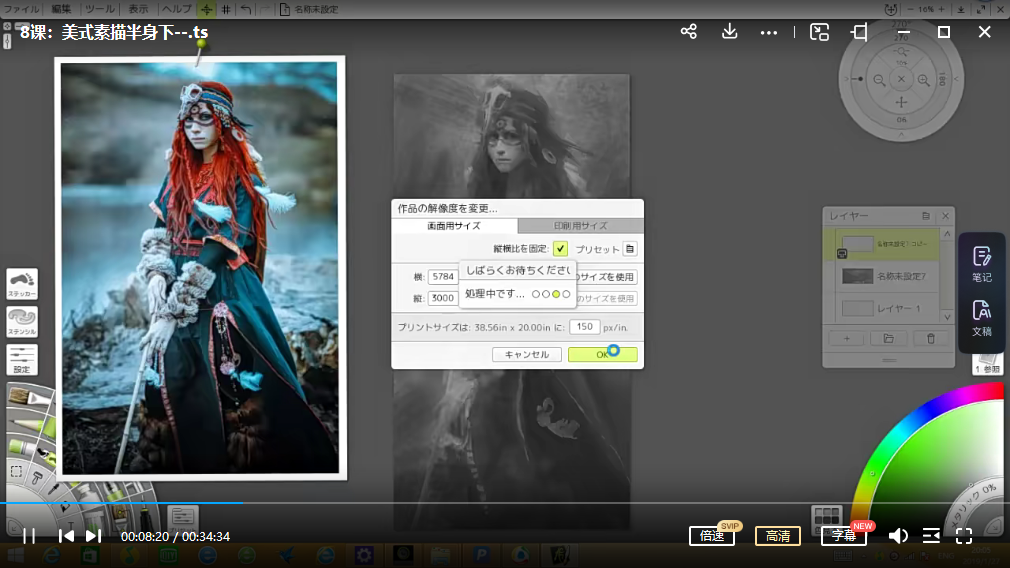
Task: Open the 笔记 notes side panel
Action: click(982, 264)
